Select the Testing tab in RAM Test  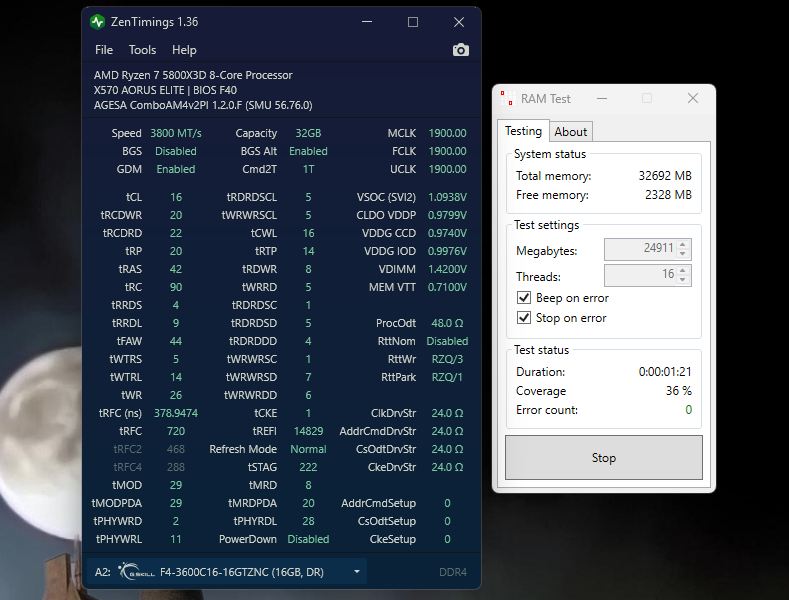click(x=523, y=131)
